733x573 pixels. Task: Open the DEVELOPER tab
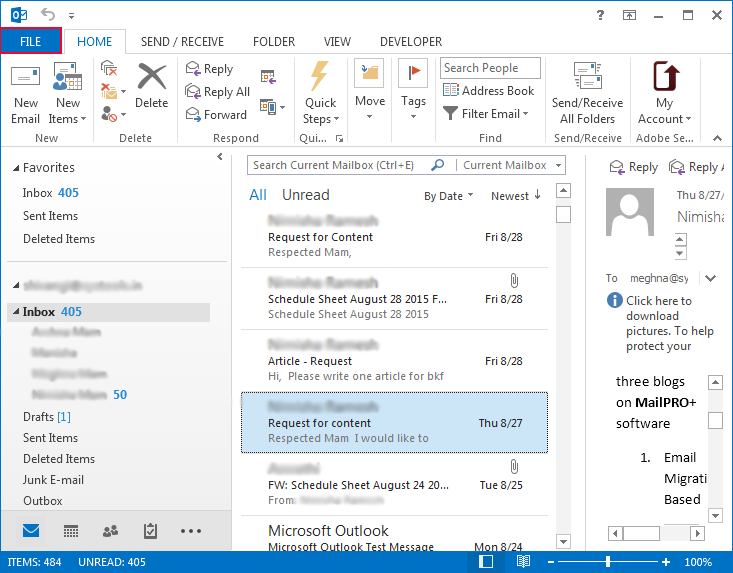pos(411,42)
